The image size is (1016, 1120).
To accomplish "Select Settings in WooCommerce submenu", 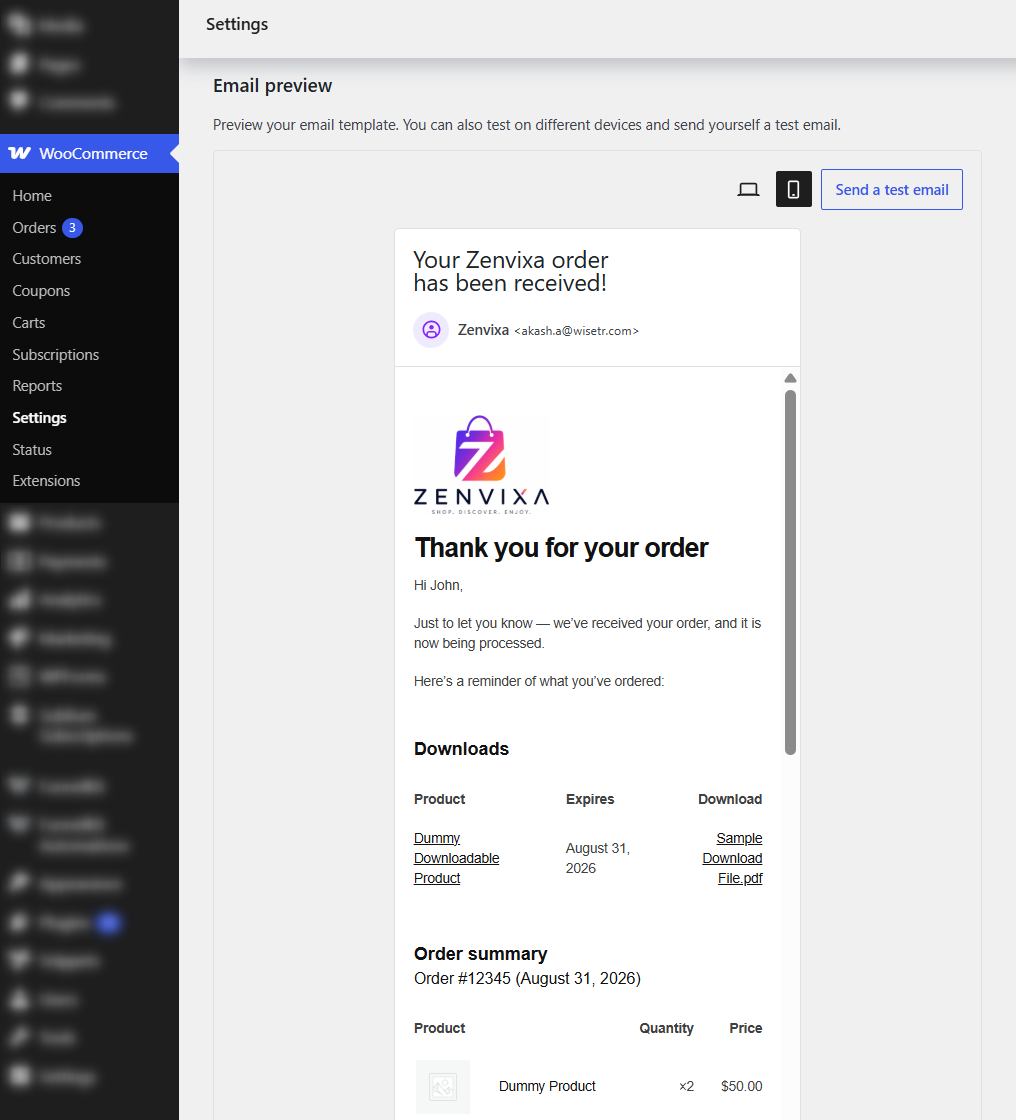I will pos(39,418).
